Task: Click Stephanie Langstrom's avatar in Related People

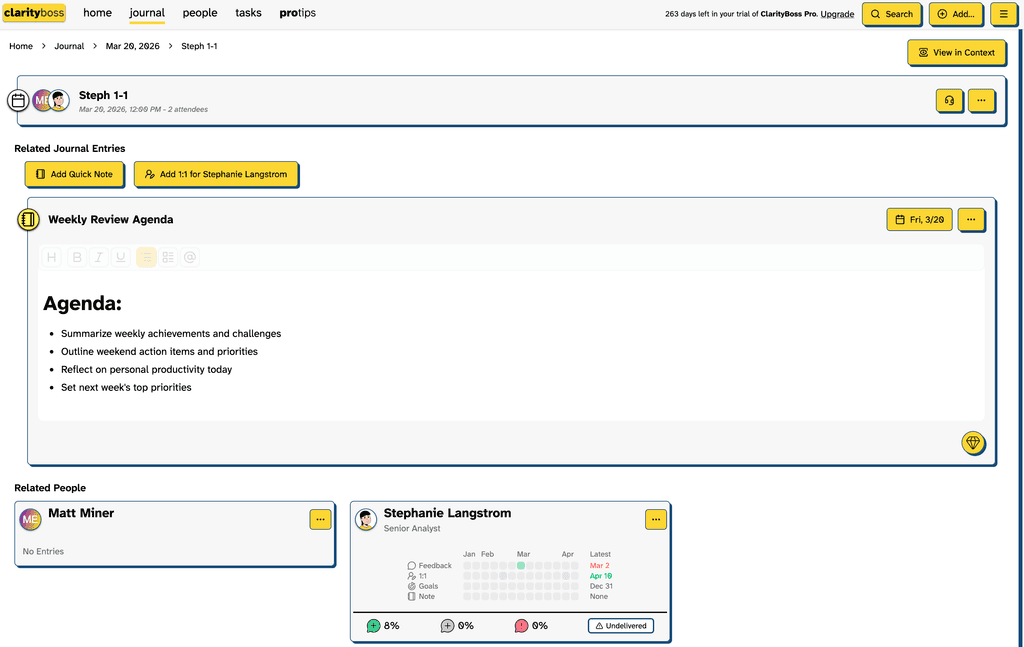Action: [x=366, y=520]
